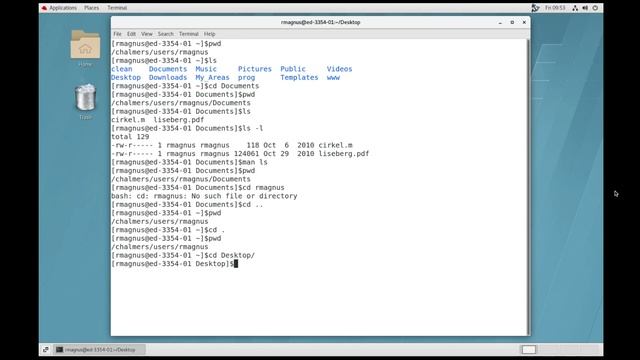Click the network status icon in system tray
This screenshot has height=360, width=640.
click(575, 8)
